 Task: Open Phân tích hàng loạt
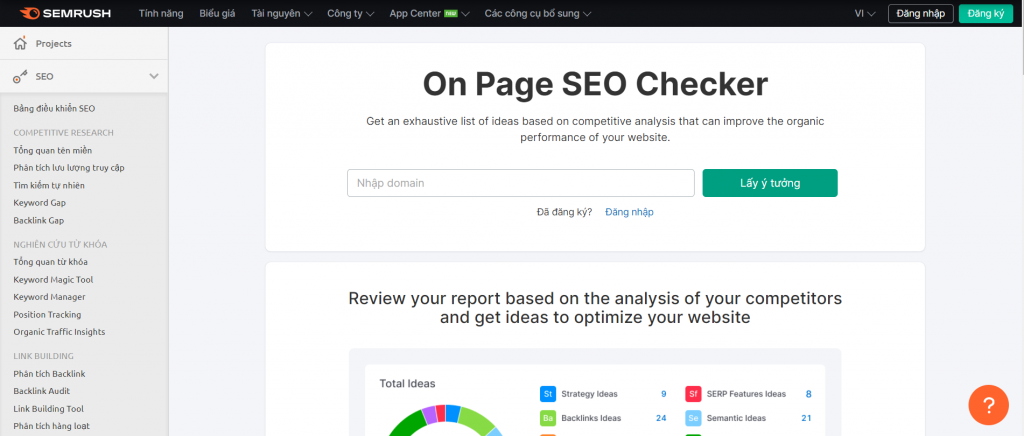[x=51, y=426]
